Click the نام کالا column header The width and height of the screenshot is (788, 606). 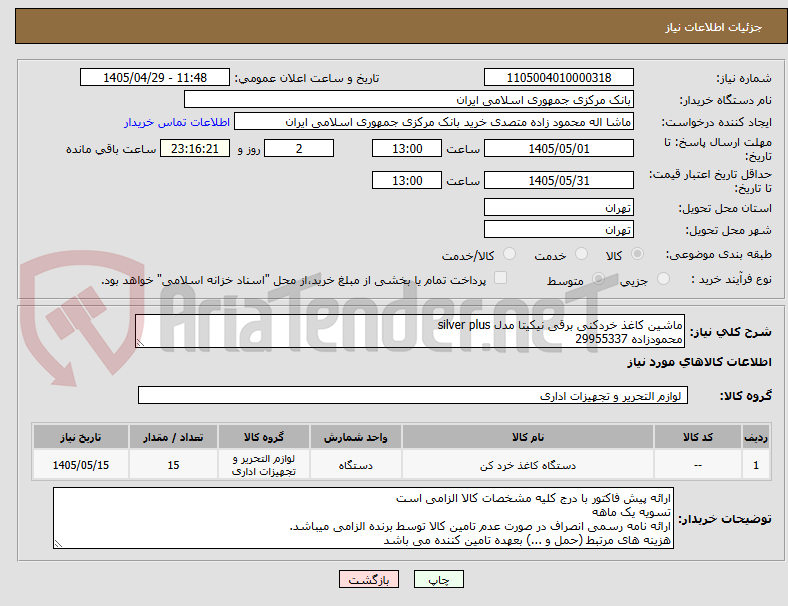point(528,437)
